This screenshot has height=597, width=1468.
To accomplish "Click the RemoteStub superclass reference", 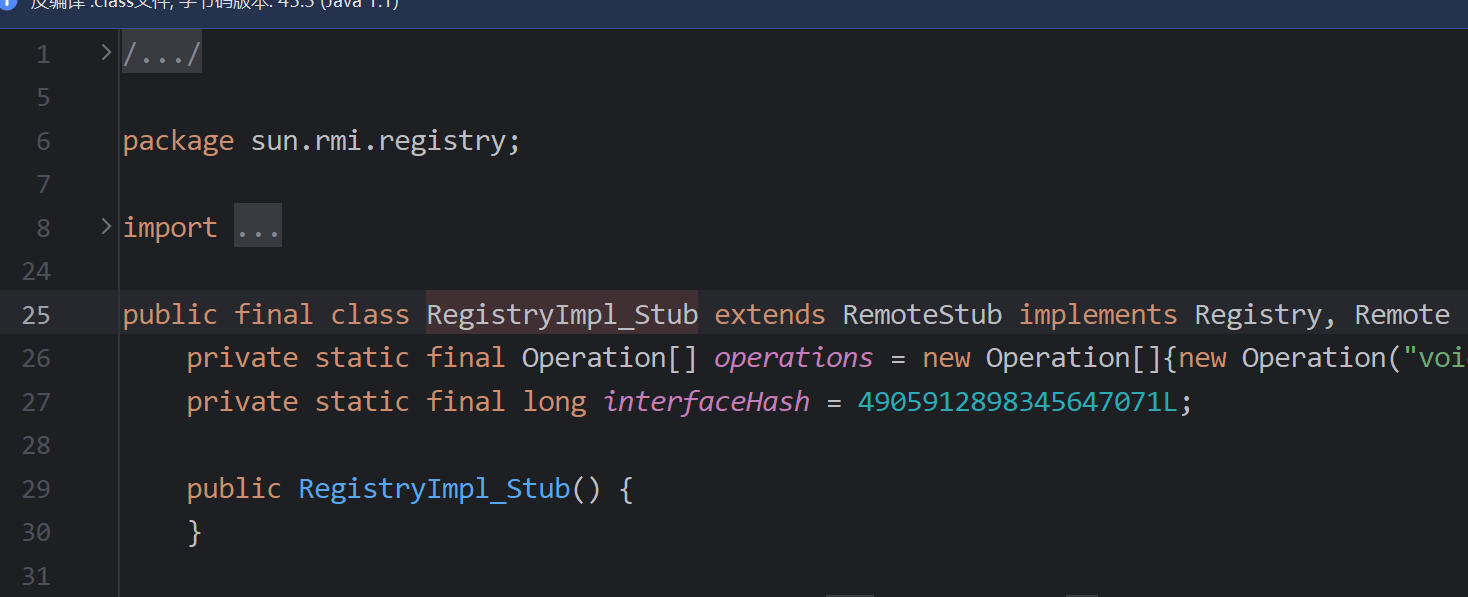I will [x=921, y=314].
